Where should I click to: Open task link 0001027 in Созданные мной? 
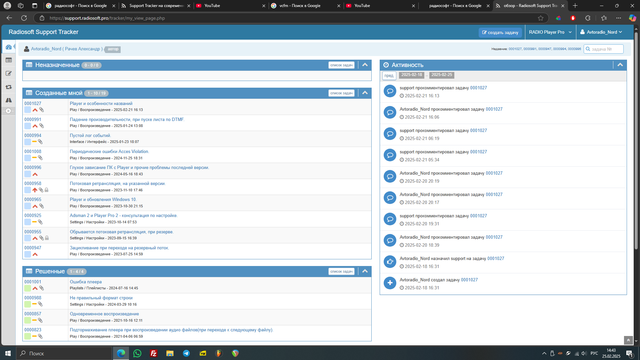tap(33, 104)
